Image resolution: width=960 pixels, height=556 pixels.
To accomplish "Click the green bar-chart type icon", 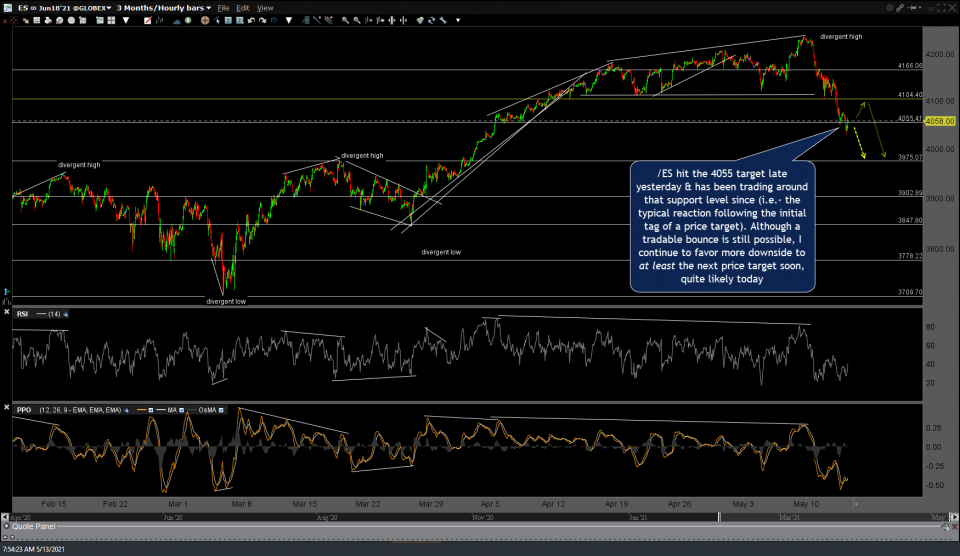I will point(159,21).
